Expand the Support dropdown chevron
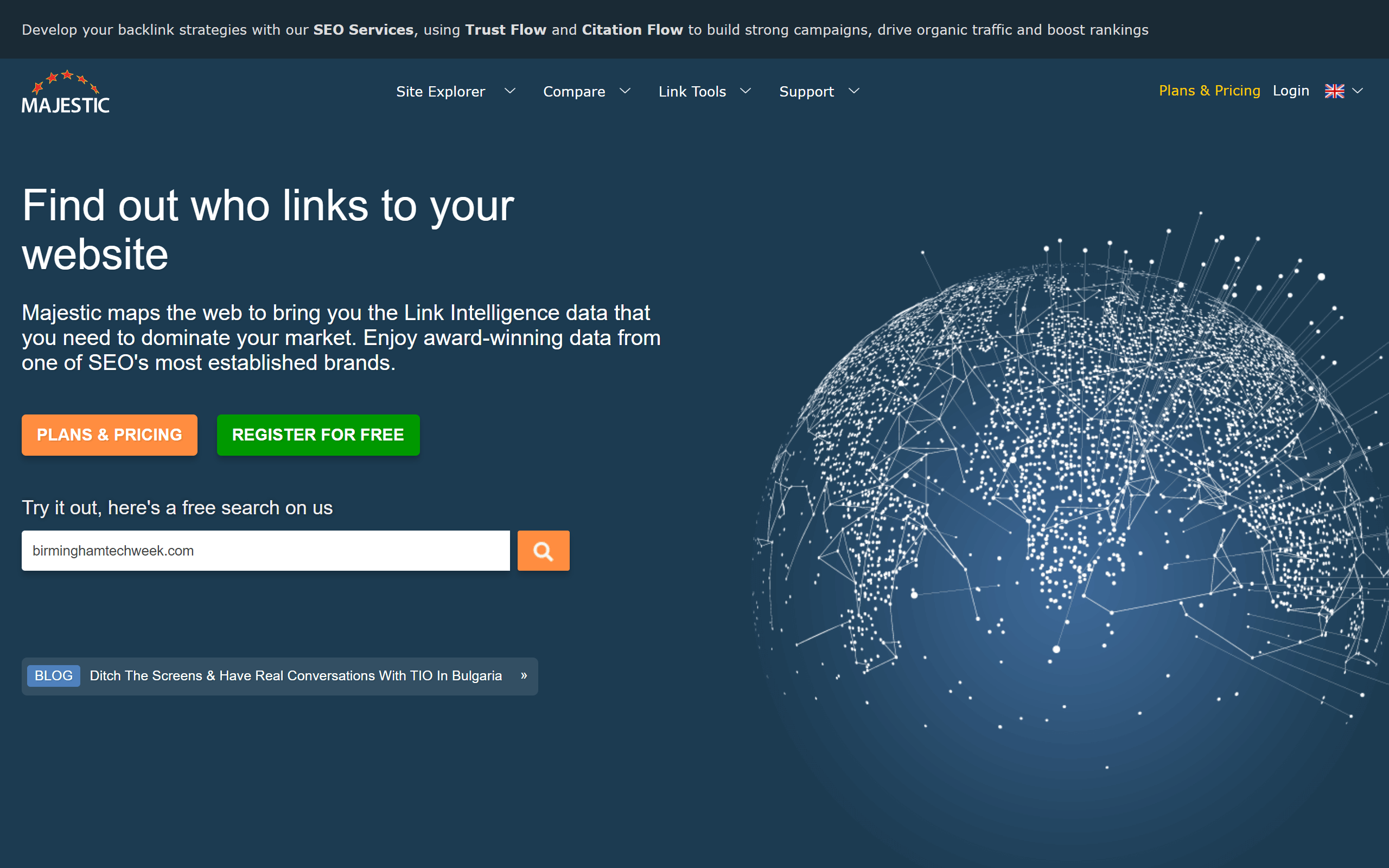 pos(854,91)
